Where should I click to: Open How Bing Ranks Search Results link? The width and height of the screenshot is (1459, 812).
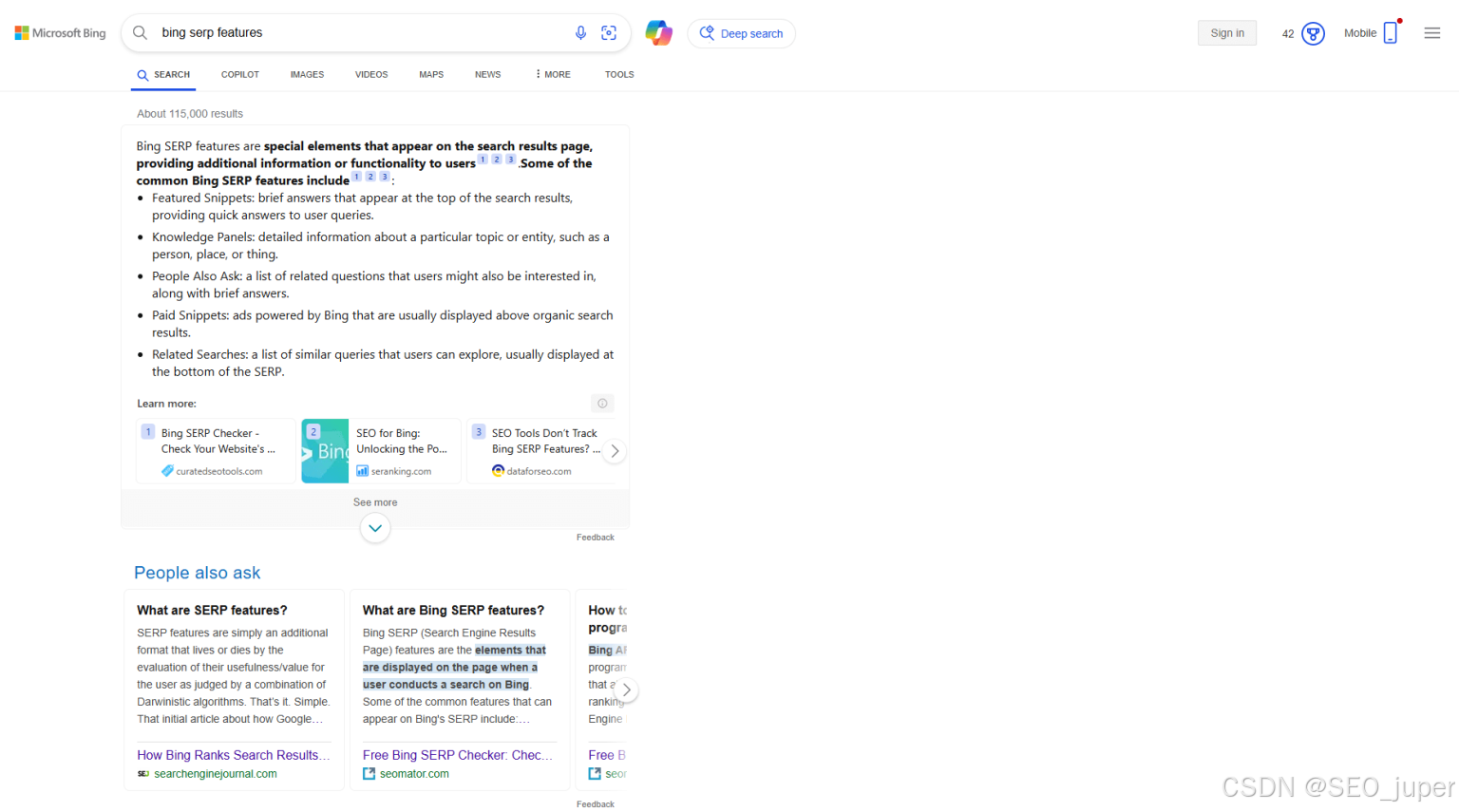pos(234,755)
